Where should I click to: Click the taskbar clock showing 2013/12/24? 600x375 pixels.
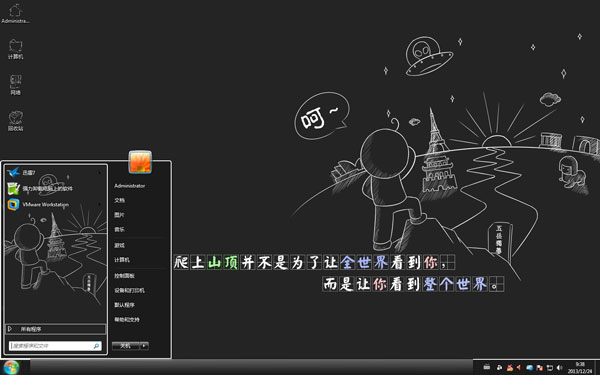click(x=580, y=368)
